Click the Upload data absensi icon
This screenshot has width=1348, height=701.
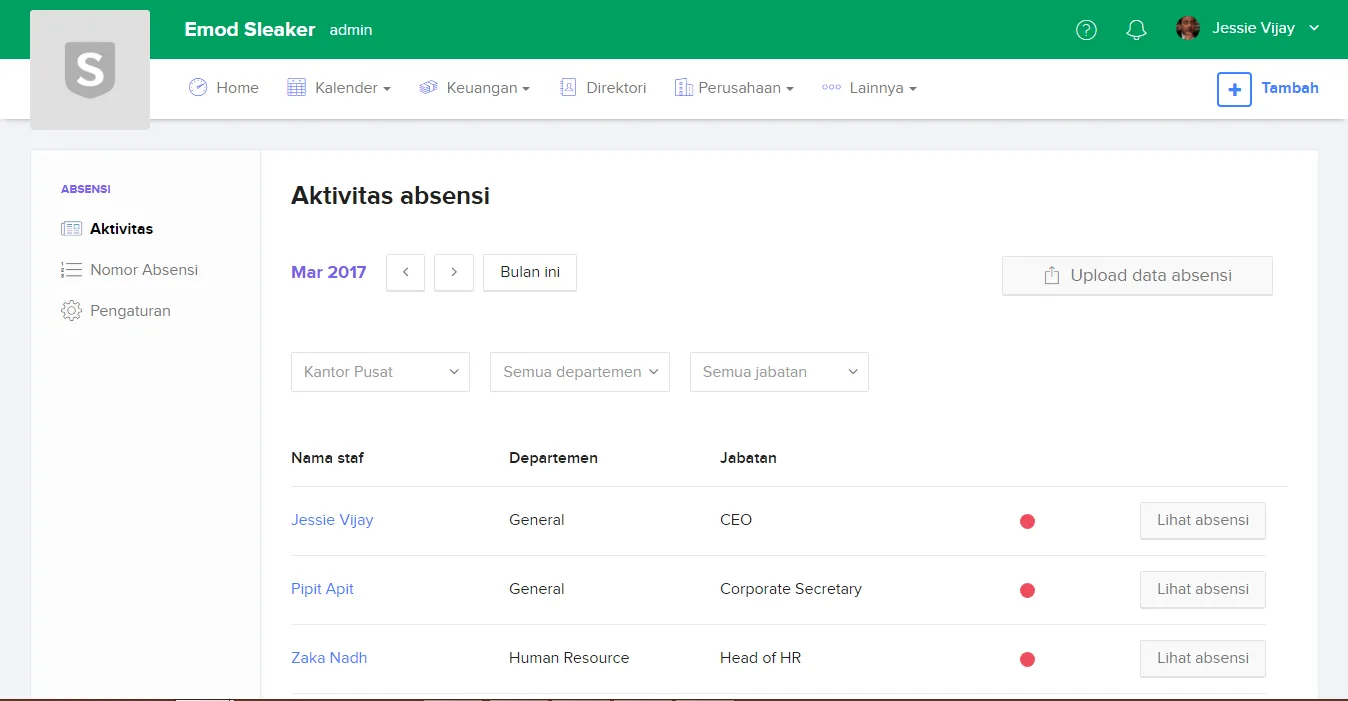coord(1050,275)
